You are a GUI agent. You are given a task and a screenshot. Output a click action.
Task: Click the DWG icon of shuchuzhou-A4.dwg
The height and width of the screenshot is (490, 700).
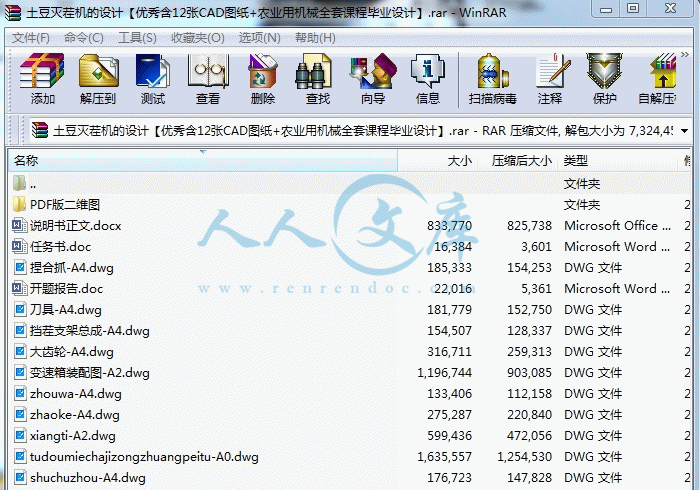[19, 477]
